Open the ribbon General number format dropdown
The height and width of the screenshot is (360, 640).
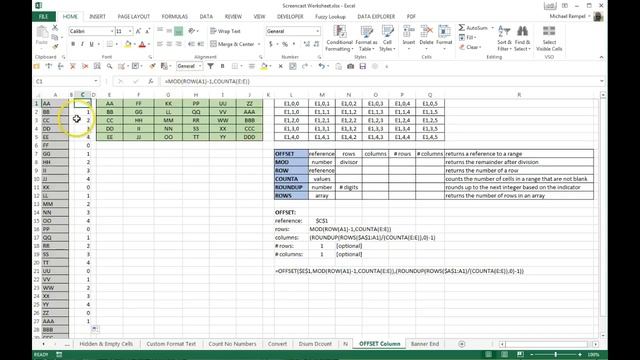(x=317, y=31)
